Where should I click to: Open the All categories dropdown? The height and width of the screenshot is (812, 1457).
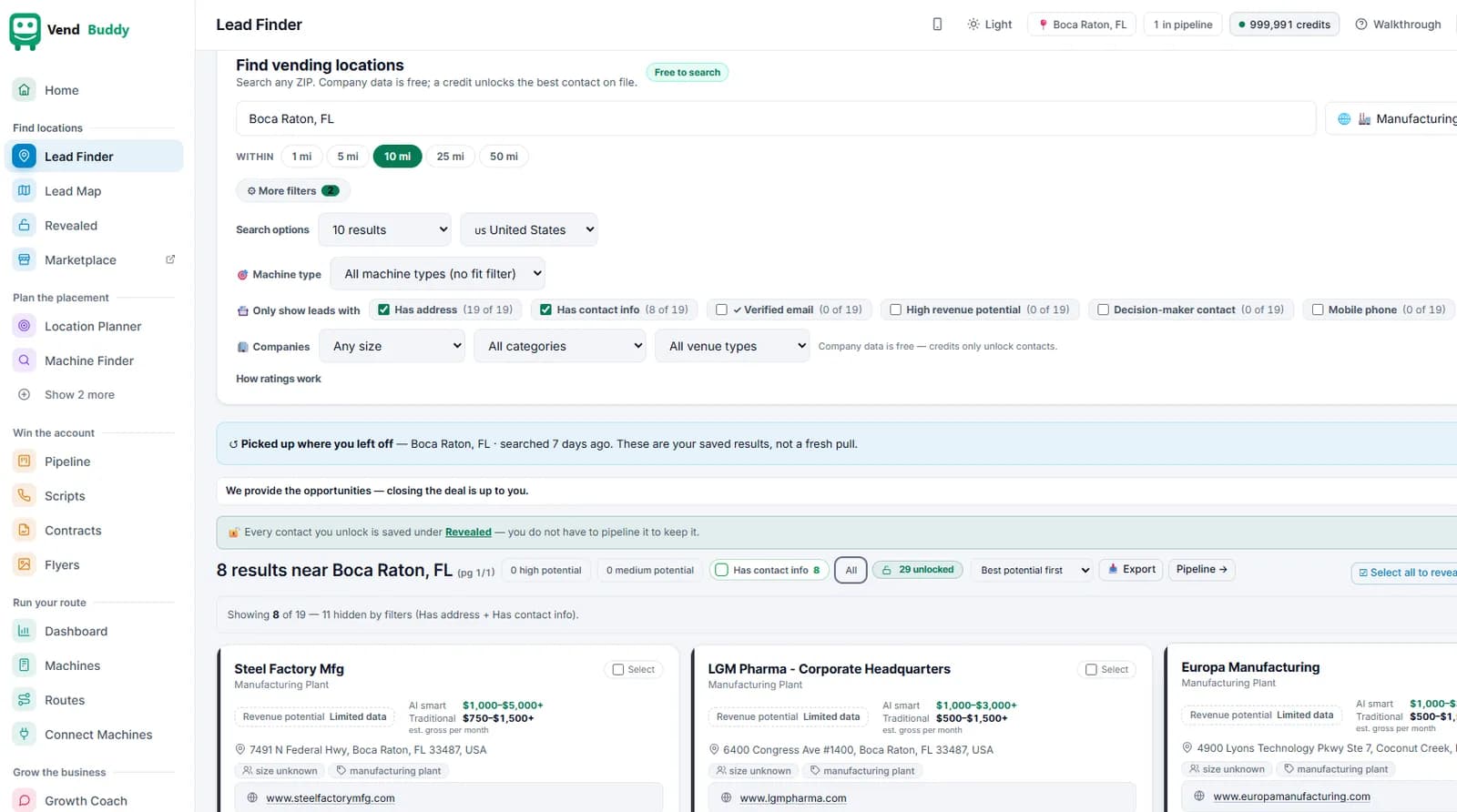[560, 346]
